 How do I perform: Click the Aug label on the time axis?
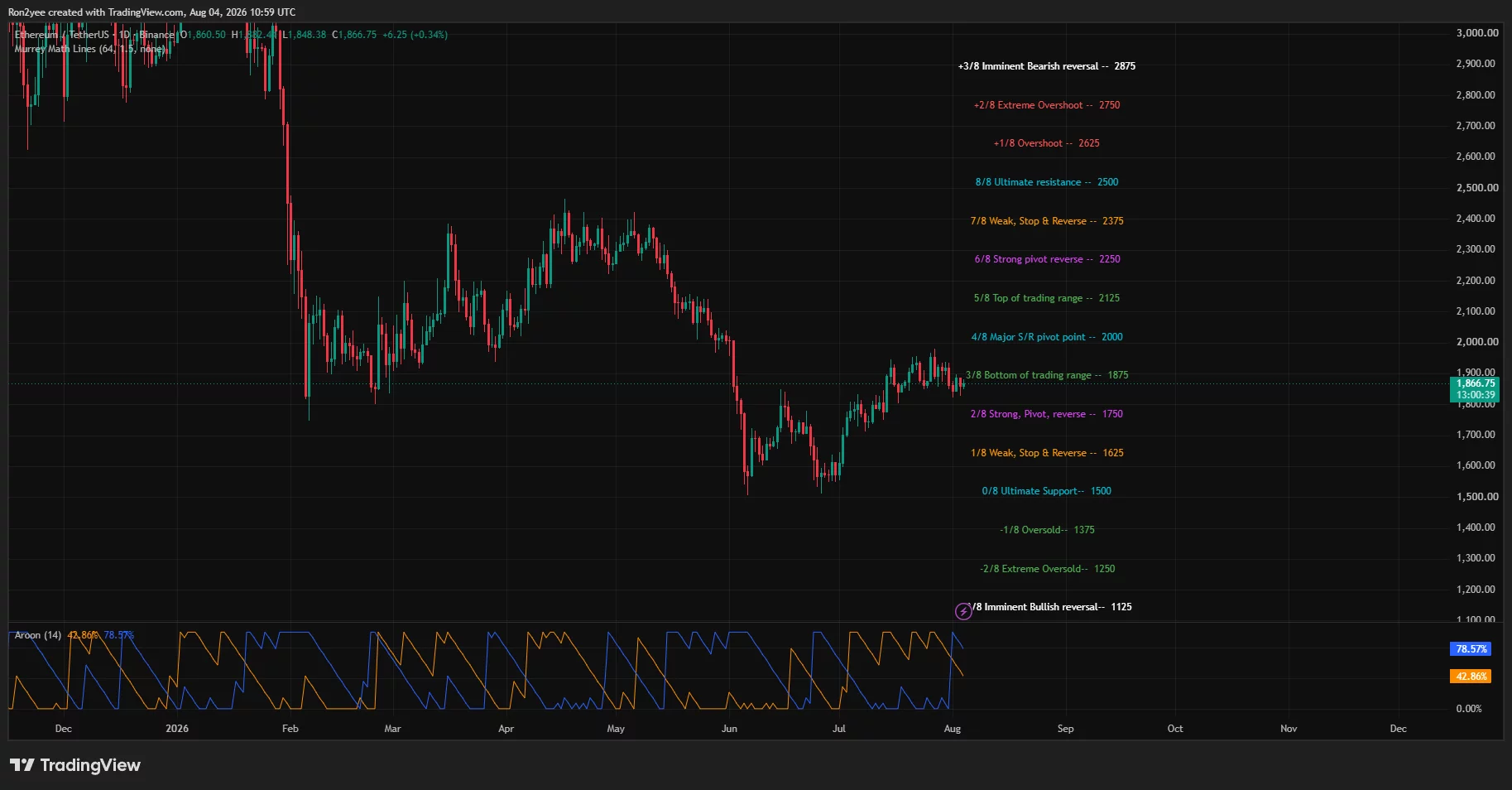tap(953, 729)
